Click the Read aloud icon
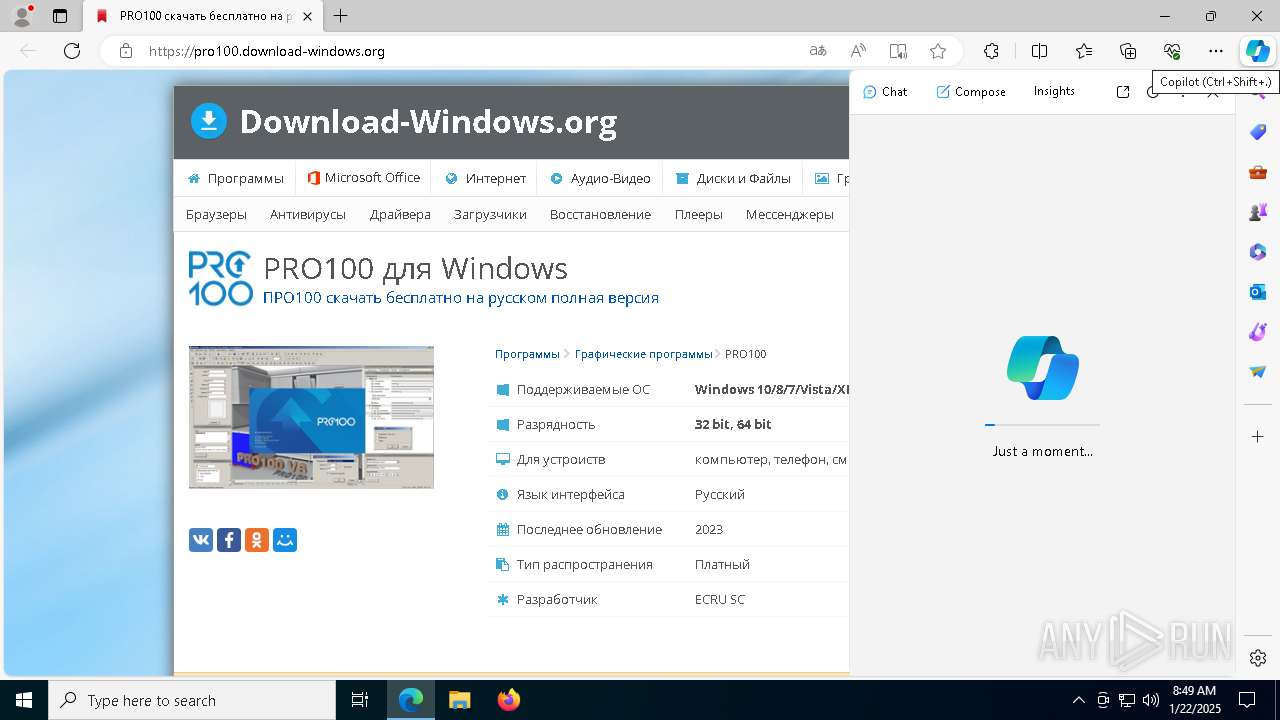 (x=858, y=51)
